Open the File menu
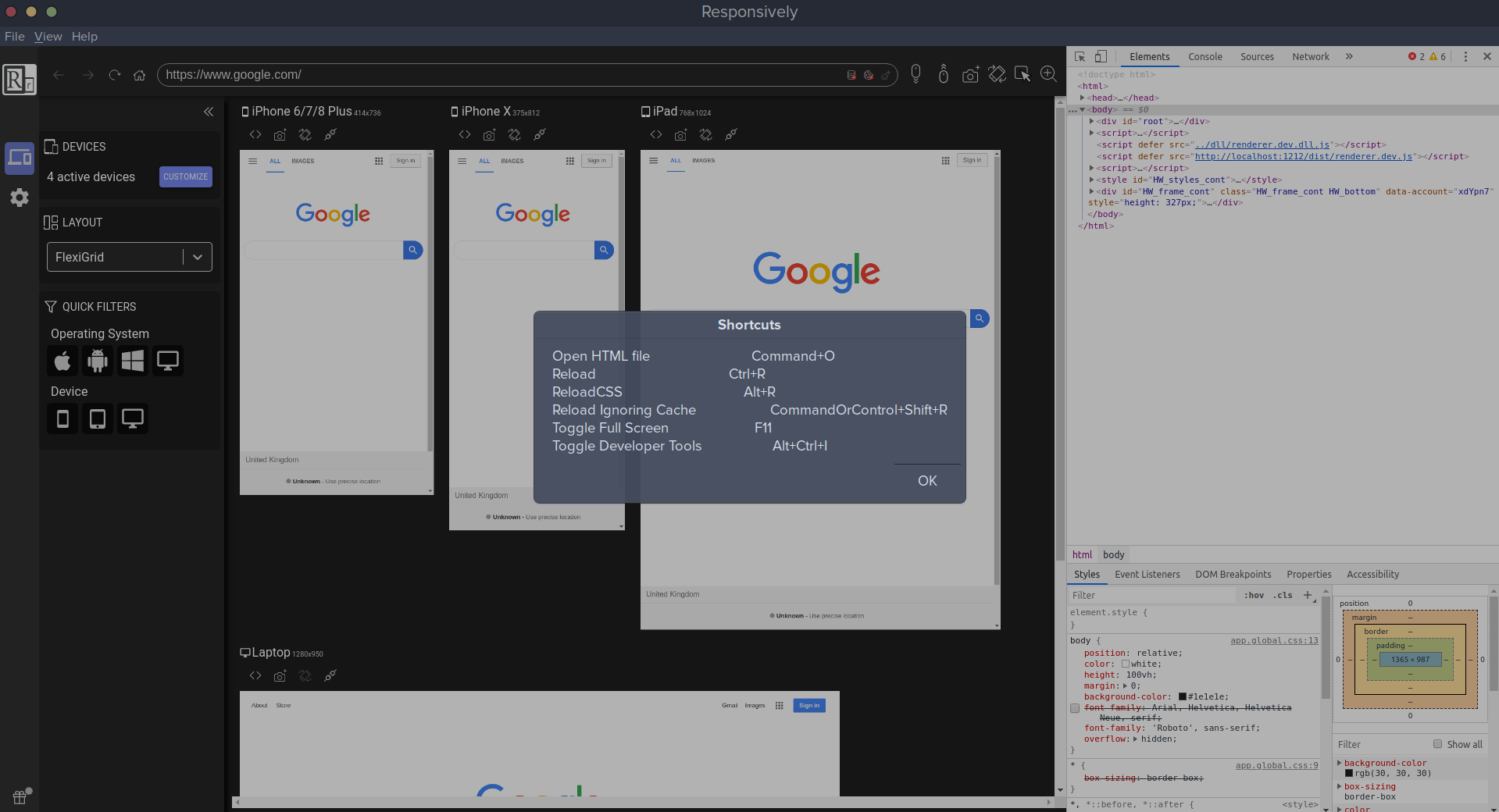This screenshot has width=1499, height=812. point(15,37)
